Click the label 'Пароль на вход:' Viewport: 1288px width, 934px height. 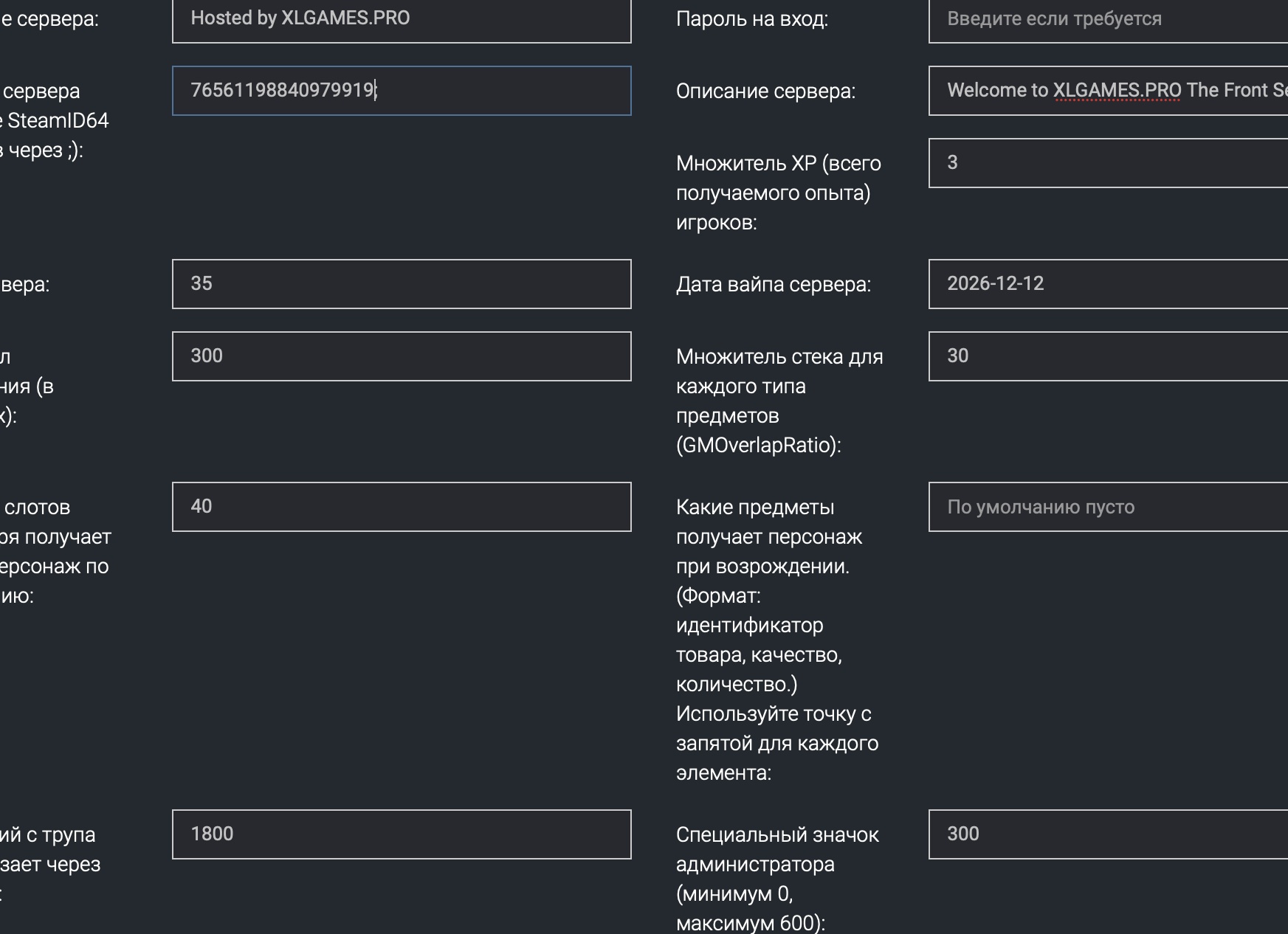pyautogui.click(x=752, y=19)
